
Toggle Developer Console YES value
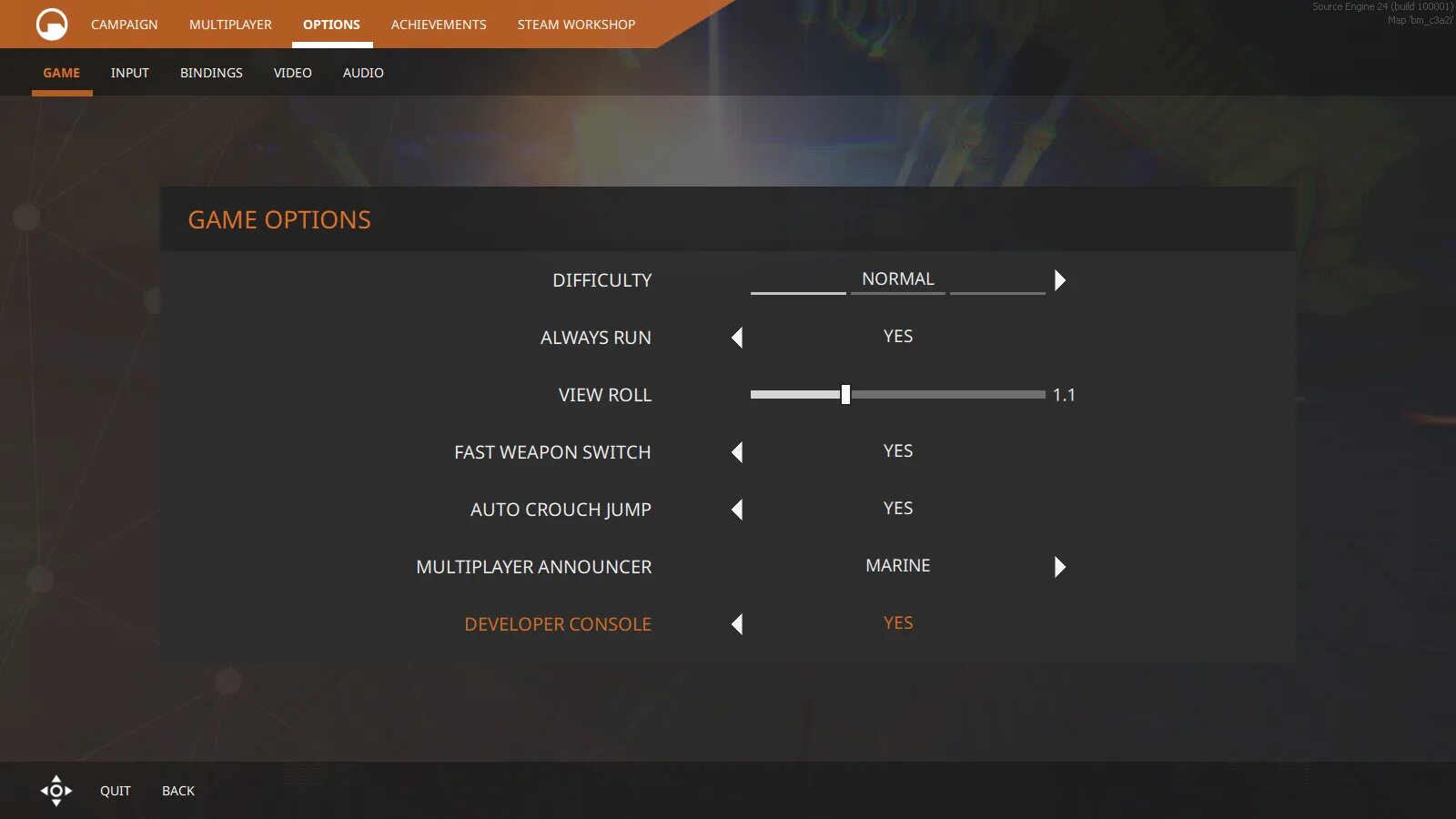coord(898,623)
